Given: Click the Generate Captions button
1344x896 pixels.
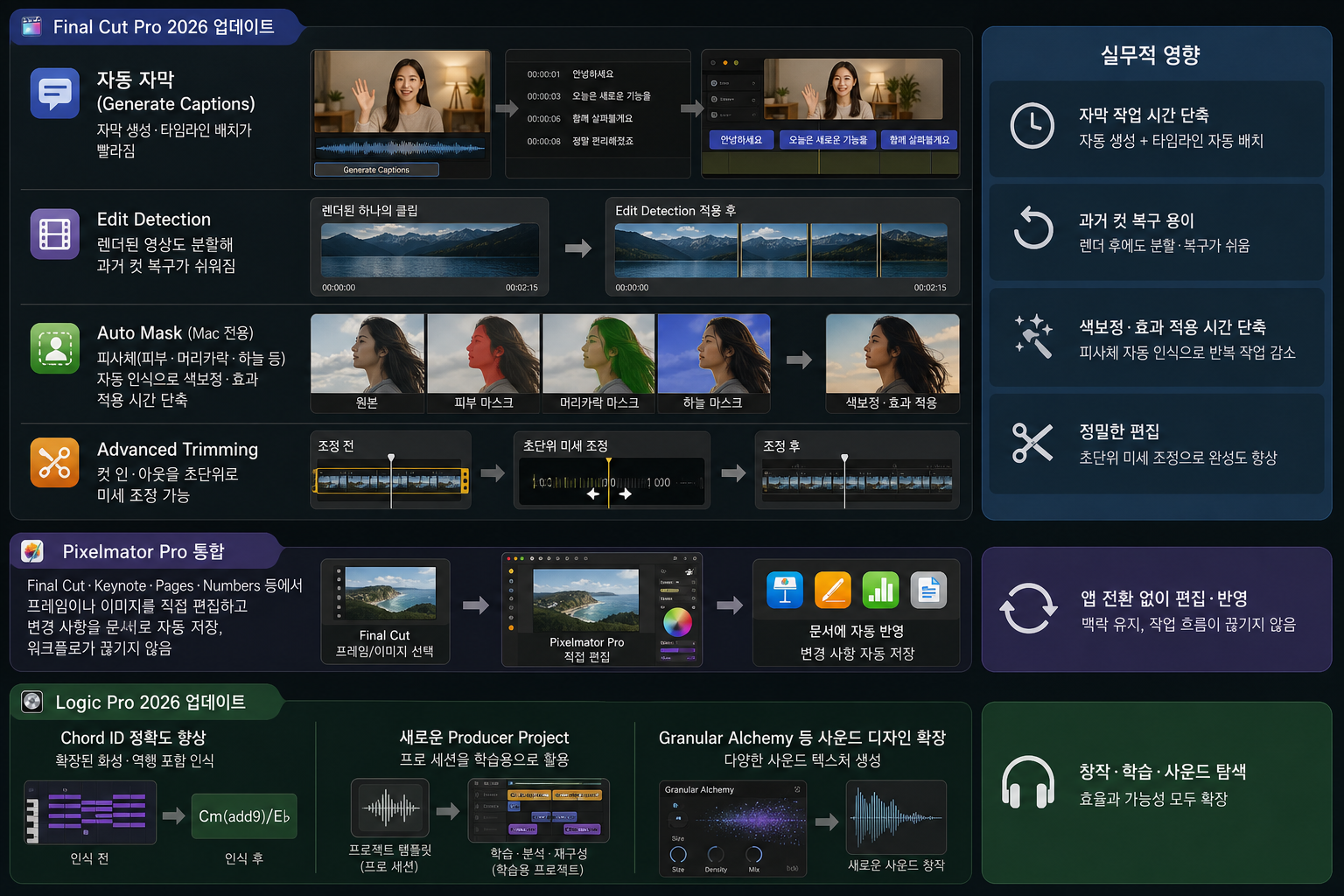Looking at the screenshot, I should (x=376, y=170).
